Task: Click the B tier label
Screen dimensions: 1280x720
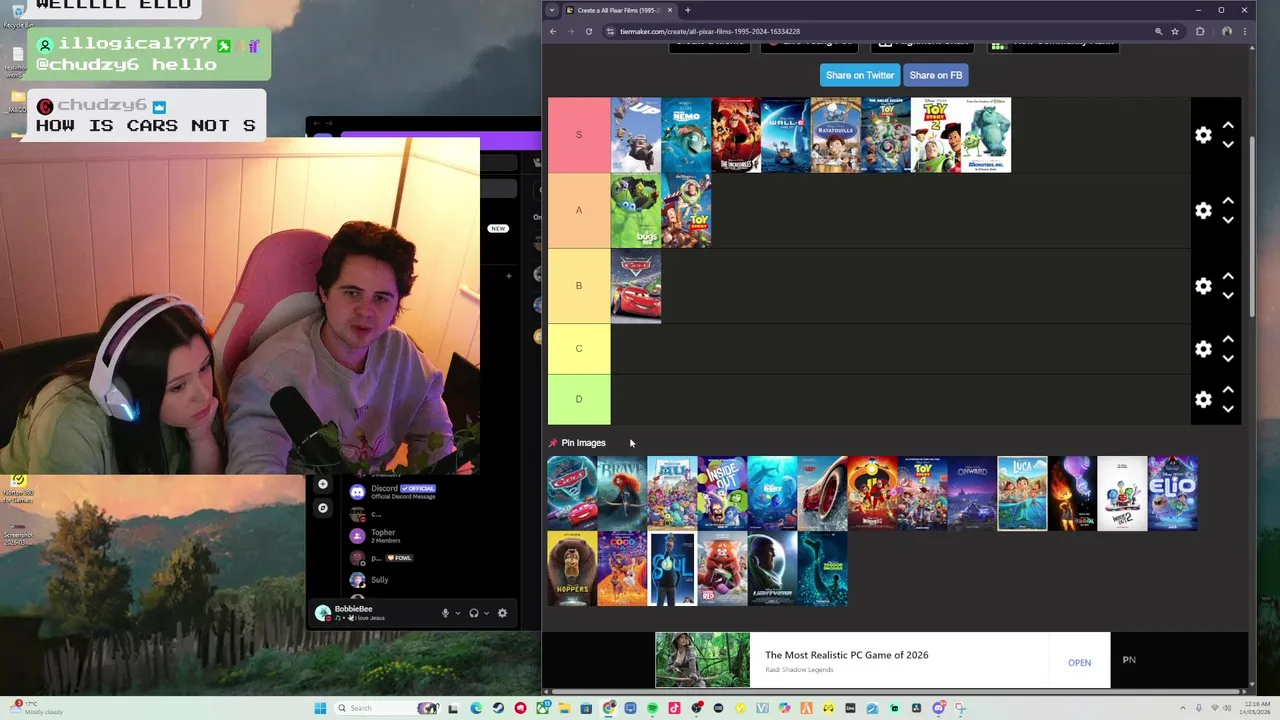Action: point(579,286)
